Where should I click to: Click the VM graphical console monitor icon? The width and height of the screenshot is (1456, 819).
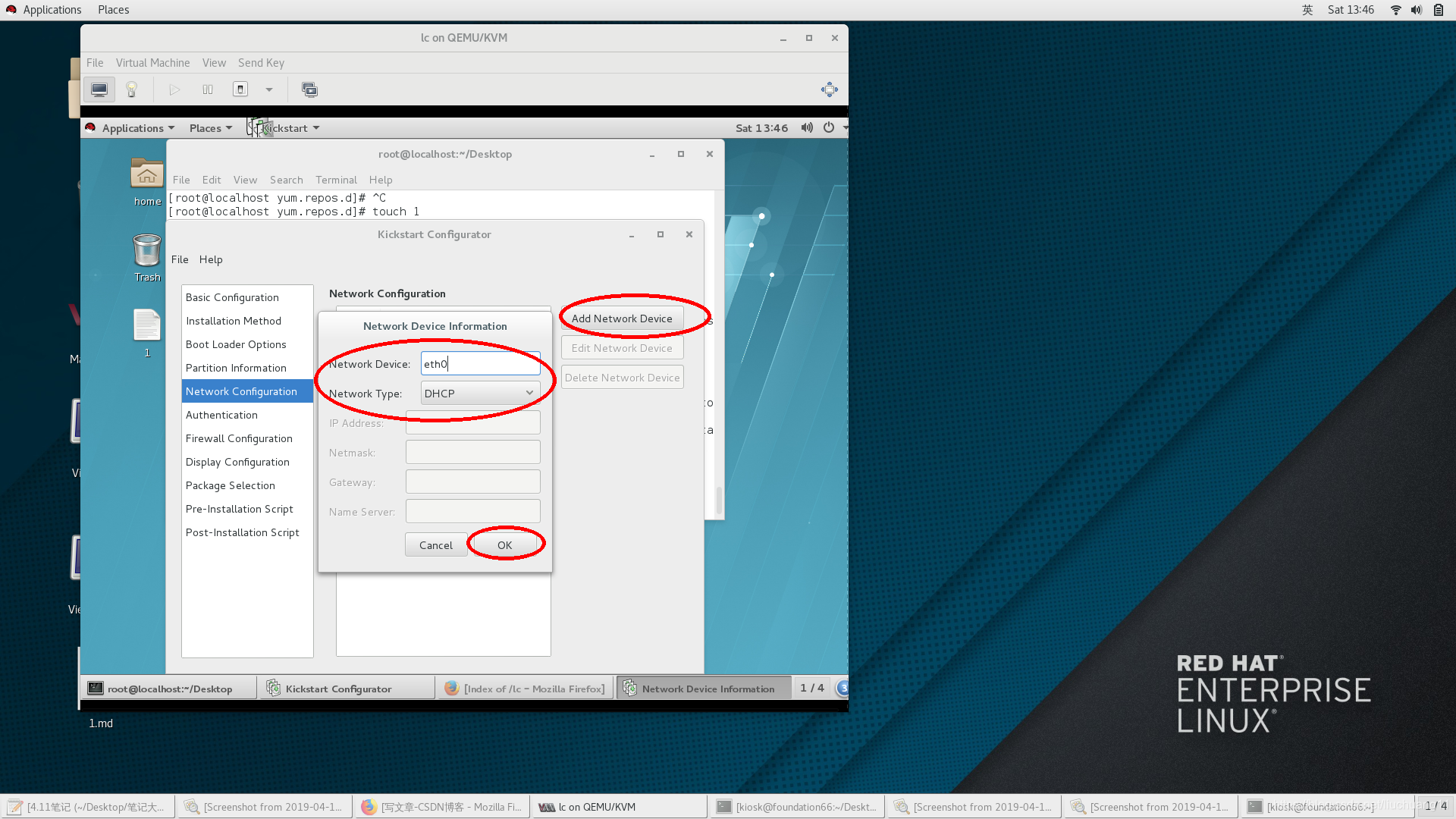coord(99,89)
